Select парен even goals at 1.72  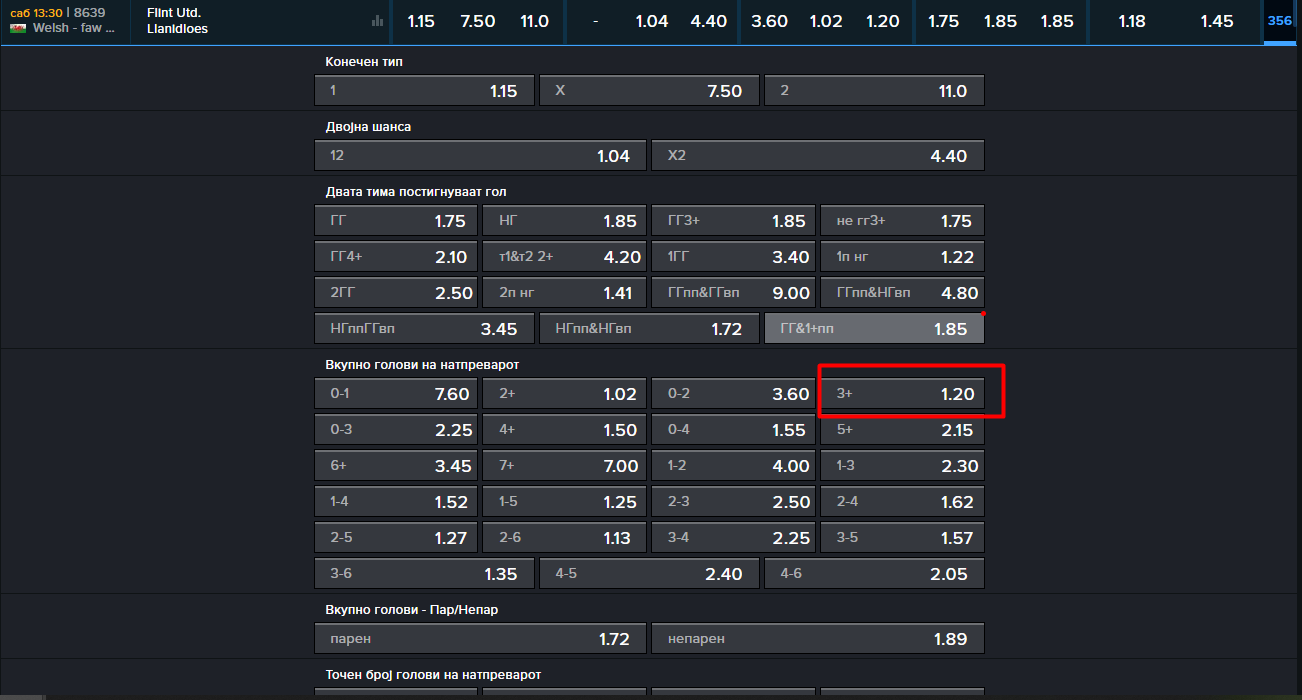pos(480,639)
